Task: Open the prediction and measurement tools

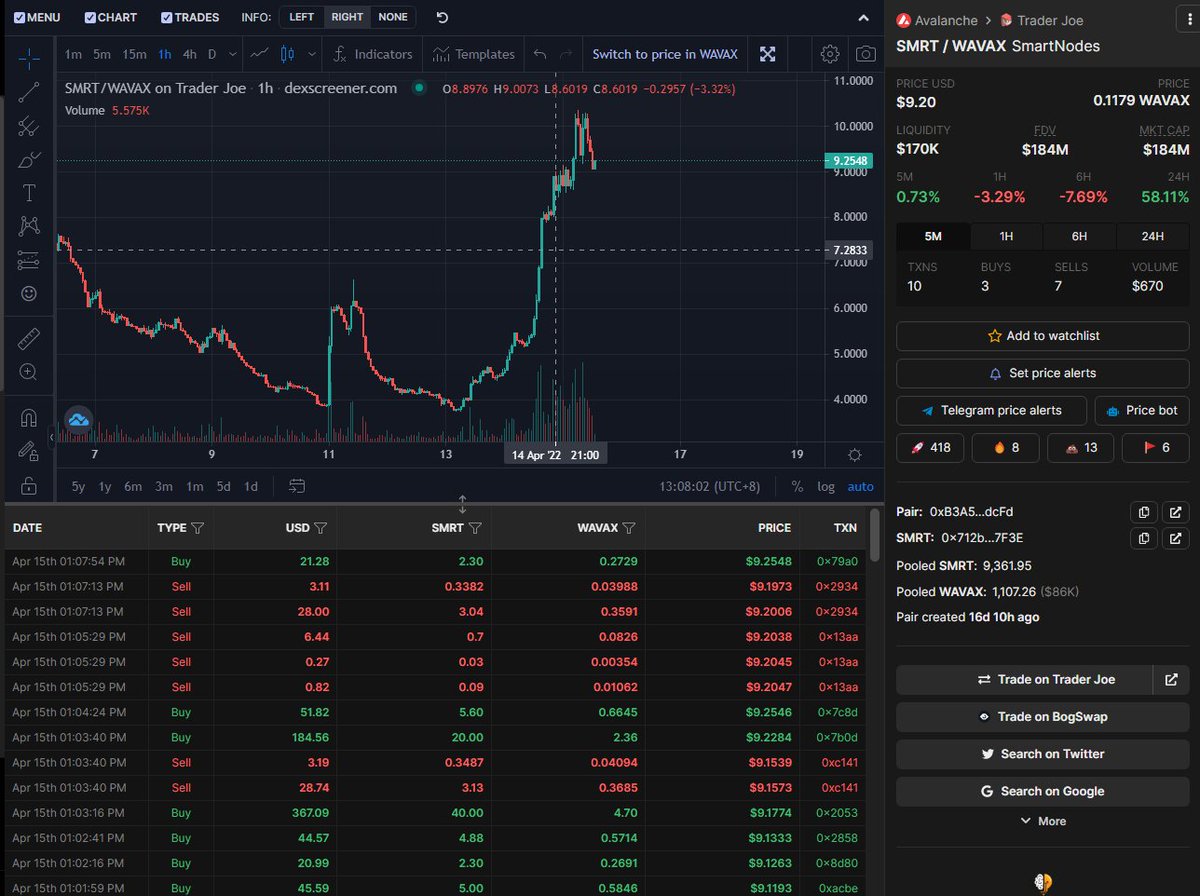Action: [29, 261]
